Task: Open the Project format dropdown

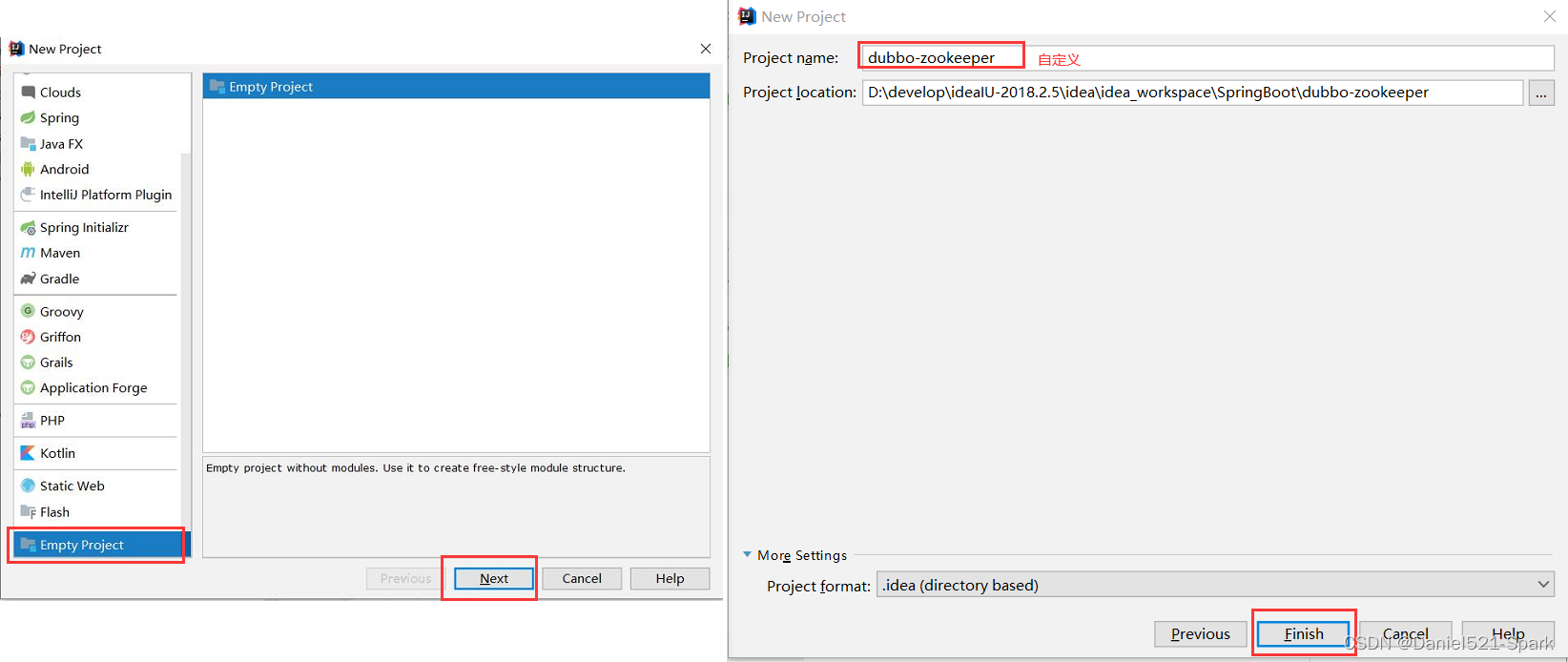Action: coord(1215,585)
